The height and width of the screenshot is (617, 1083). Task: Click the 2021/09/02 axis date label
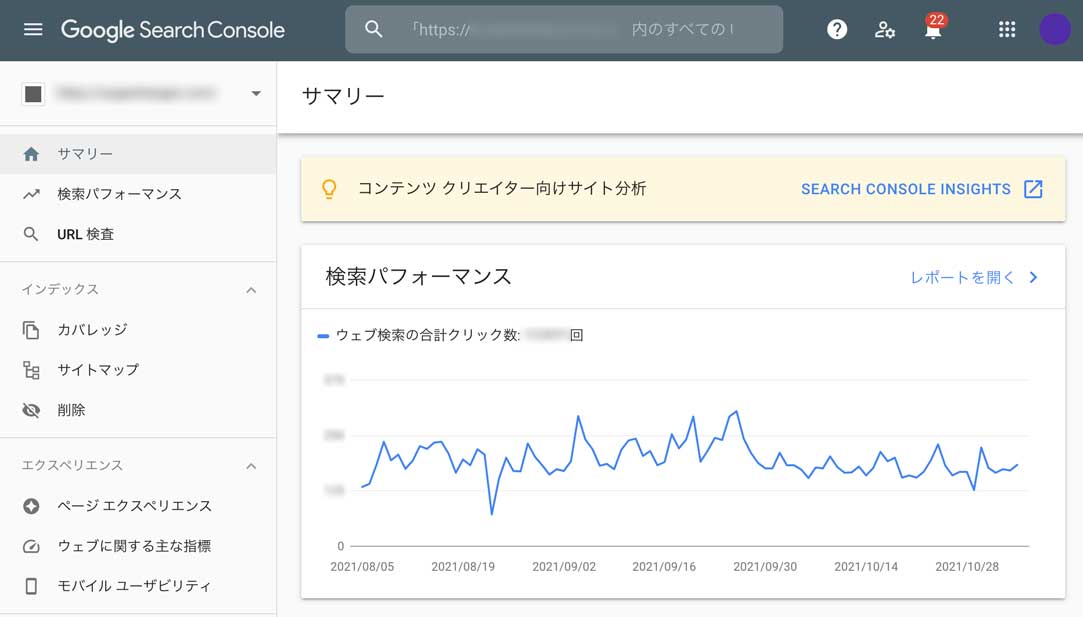tap(564, 567)
